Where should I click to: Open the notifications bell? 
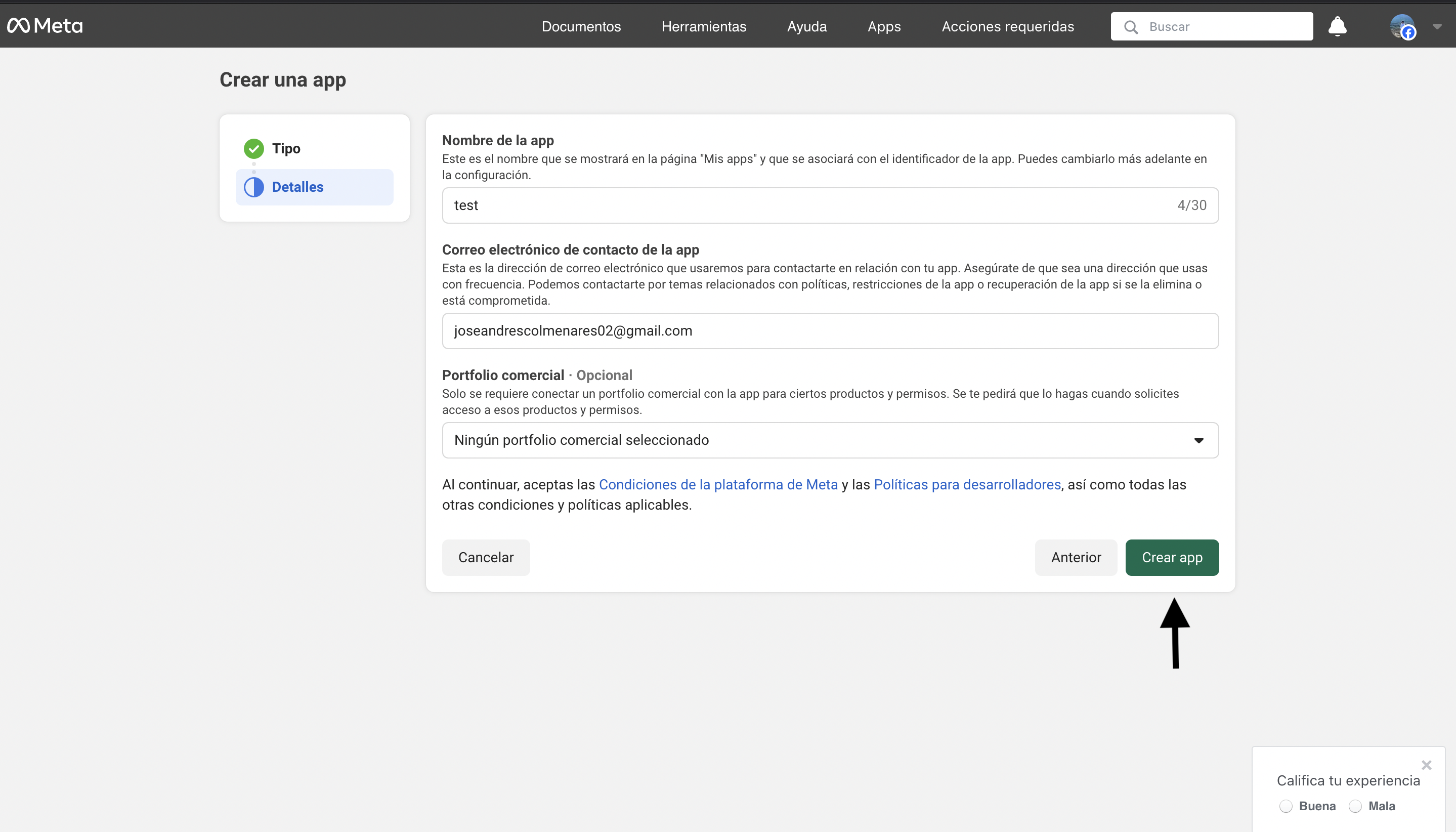[1337, 26]
